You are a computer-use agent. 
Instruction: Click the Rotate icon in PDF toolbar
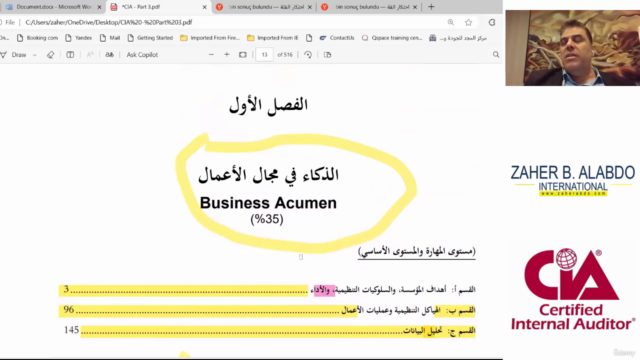pyautogui.click(x=308, y=55)
